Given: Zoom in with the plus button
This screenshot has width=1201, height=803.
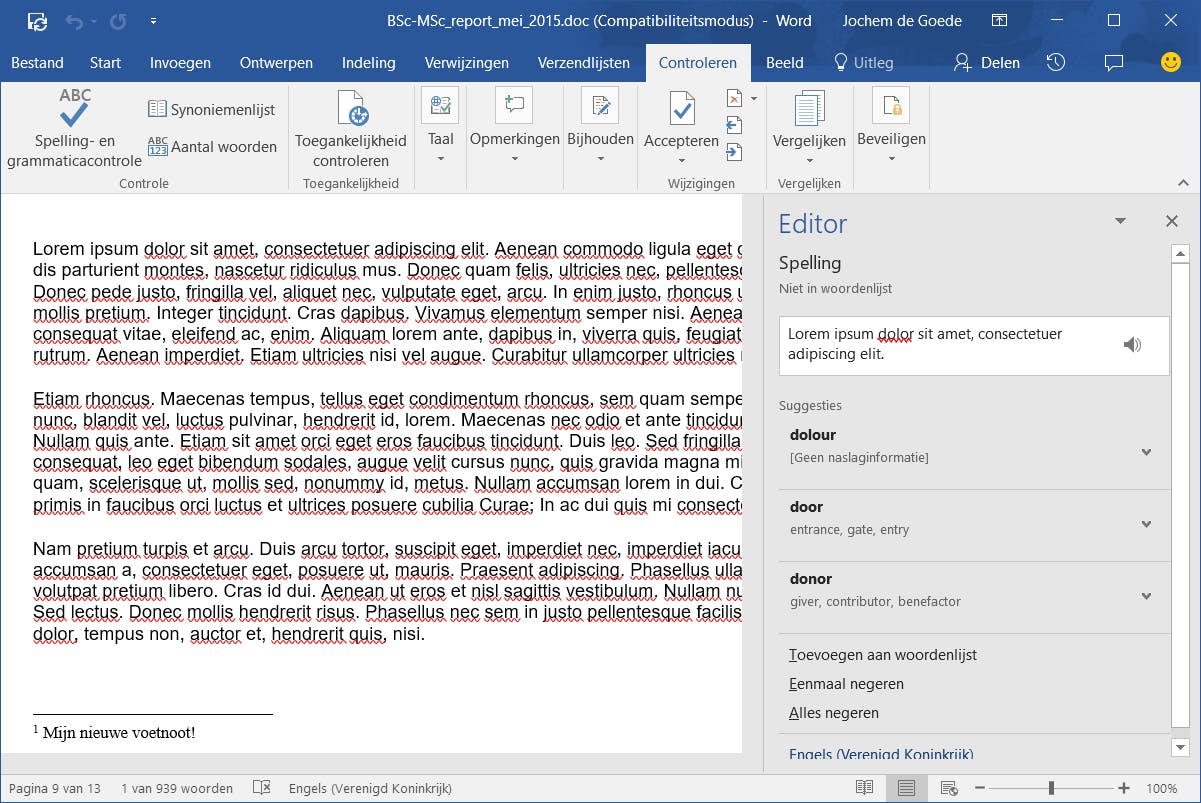Looking at the screenshot, I should (1124, 788).
